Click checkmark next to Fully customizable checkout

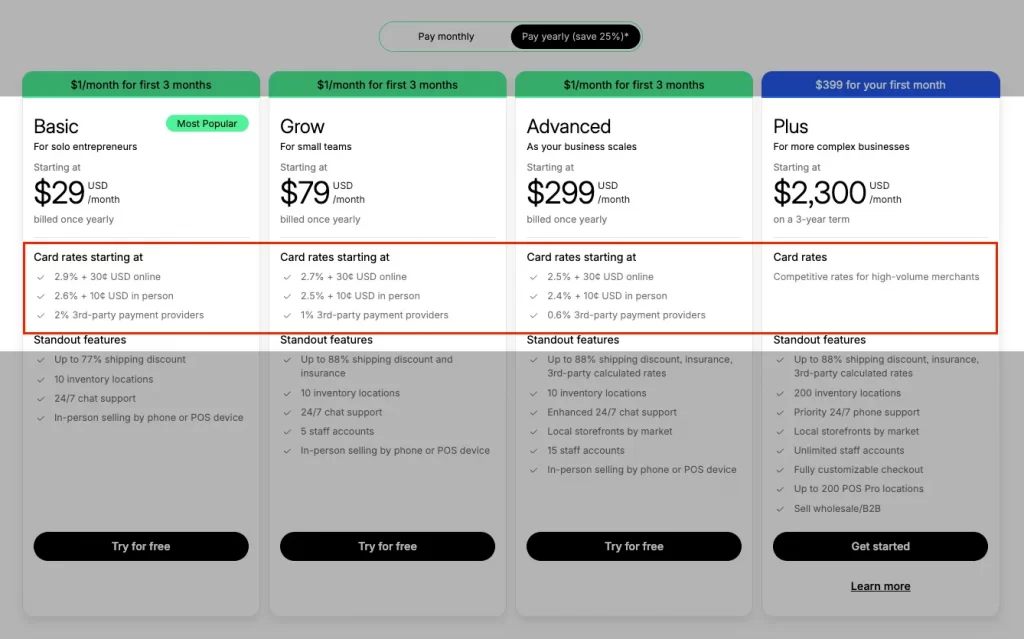point(779,470)
